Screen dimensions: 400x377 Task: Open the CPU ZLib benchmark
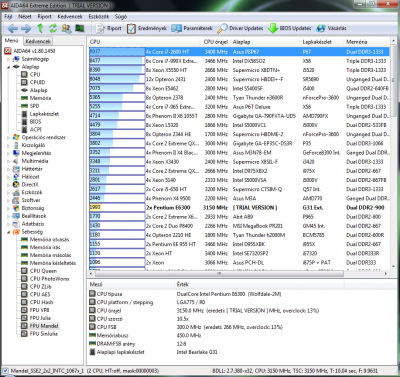pos(36,286)
